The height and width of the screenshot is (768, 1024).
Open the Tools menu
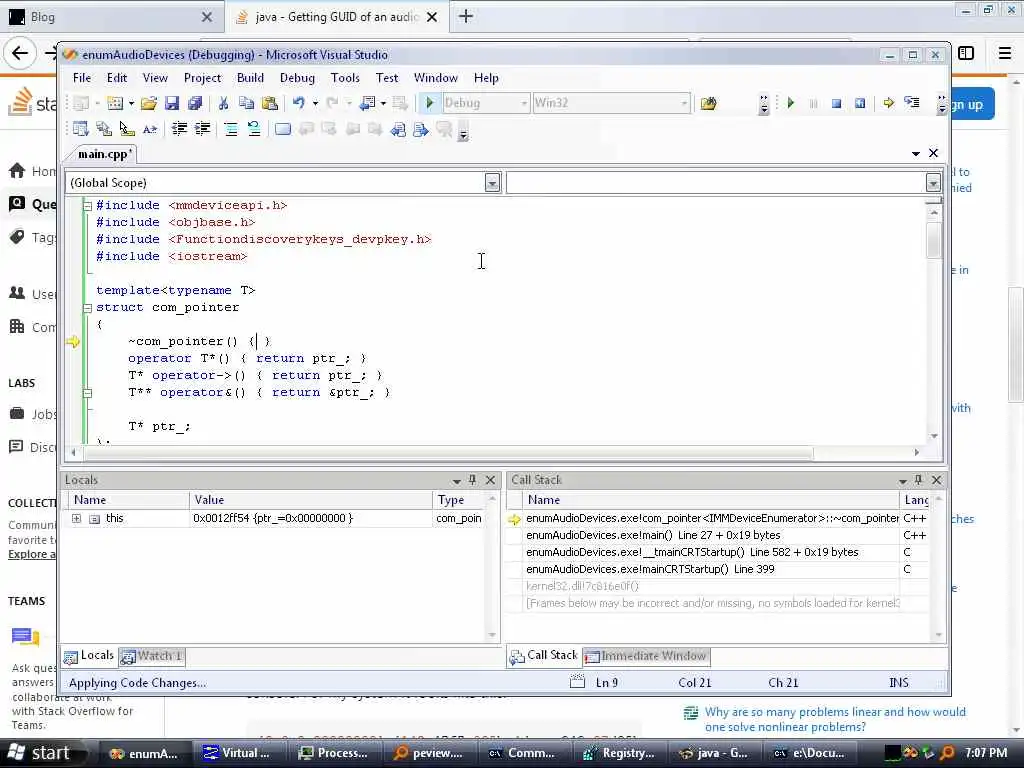point(345,78)
